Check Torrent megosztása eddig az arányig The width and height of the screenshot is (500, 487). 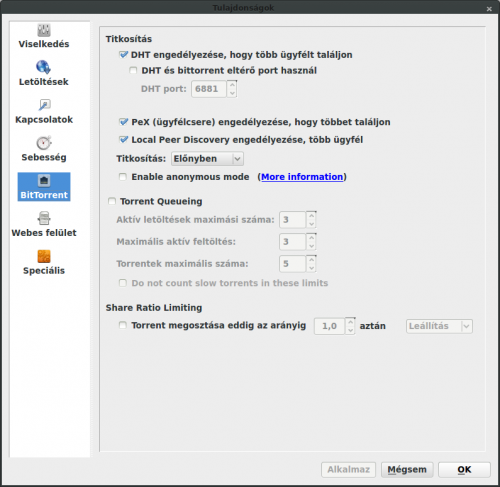[123, 325]
